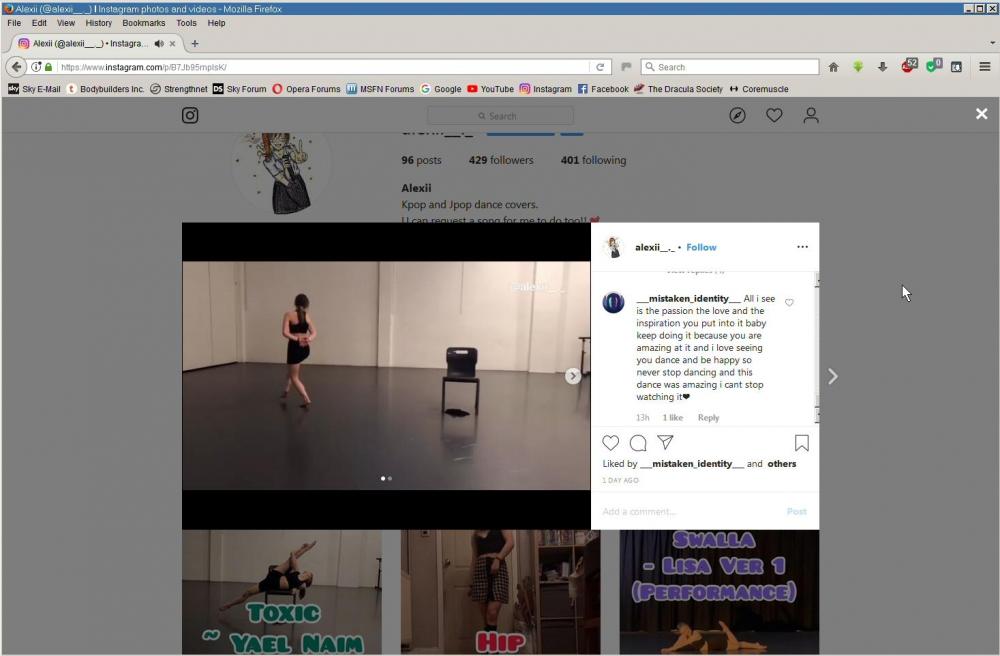Advance to next slide in the carousel
Image resolution: width=1000 pixels, height=656 pixels.
coord(573,376)
